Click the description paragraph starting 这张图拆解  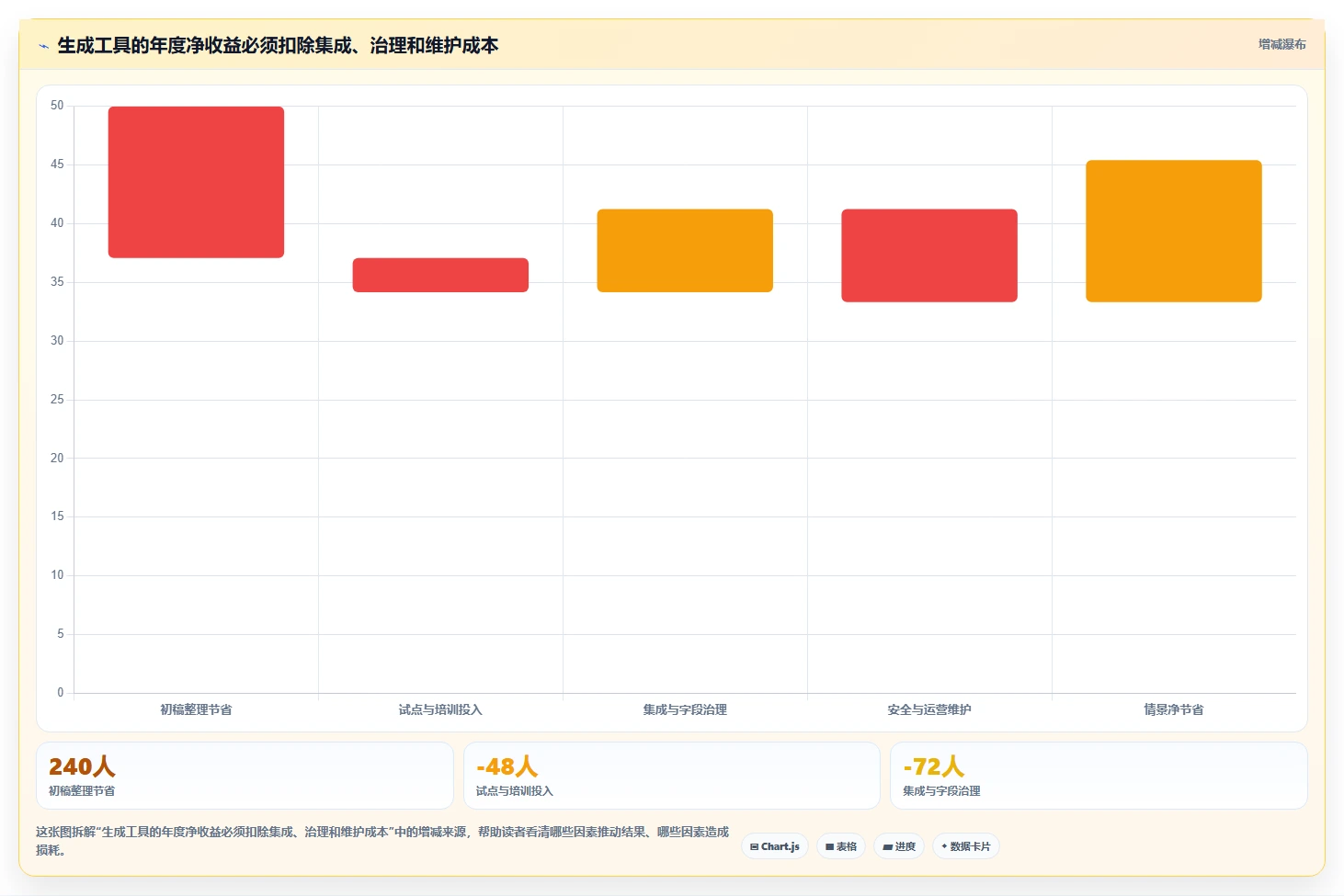(382, 841)
